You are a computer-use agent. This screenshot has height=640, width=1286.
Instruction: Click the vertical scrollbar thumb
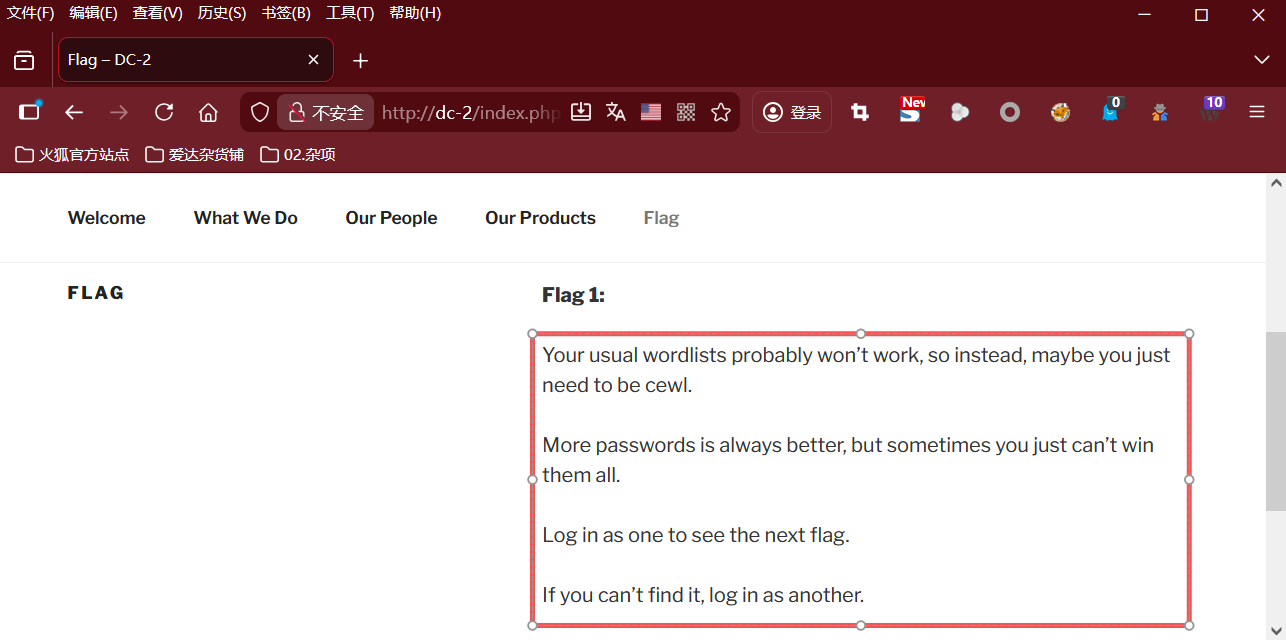pyautogui.click(x=1276, y=421)
